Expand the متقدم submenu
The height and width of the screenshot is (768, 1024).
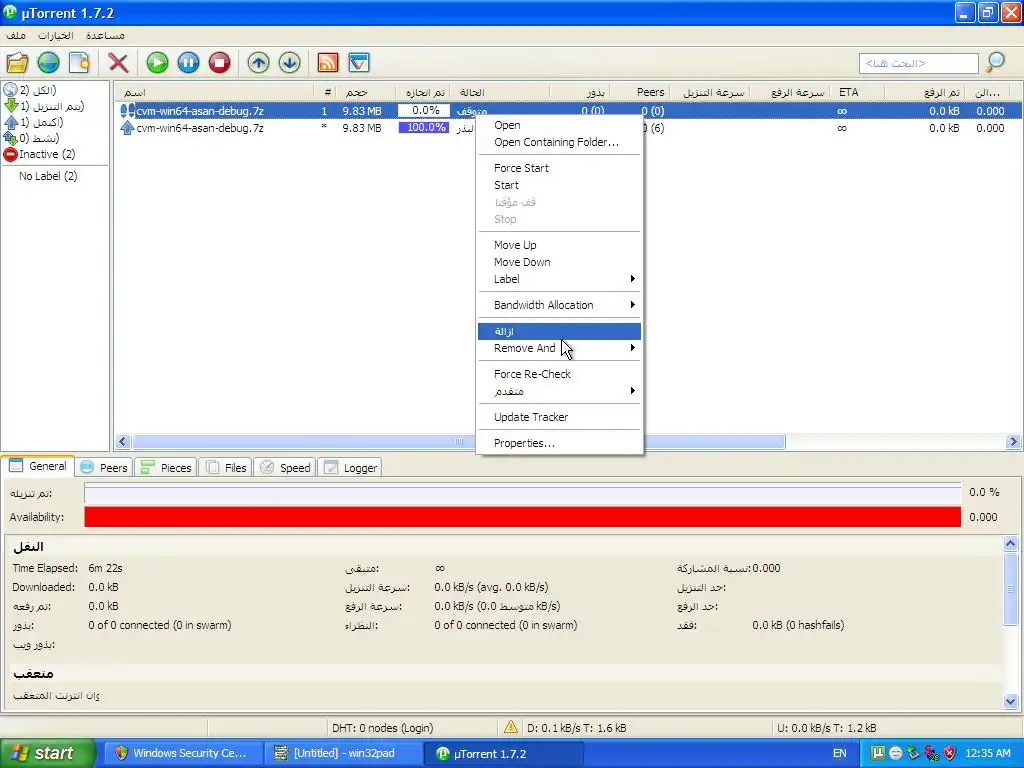point(559,391)
